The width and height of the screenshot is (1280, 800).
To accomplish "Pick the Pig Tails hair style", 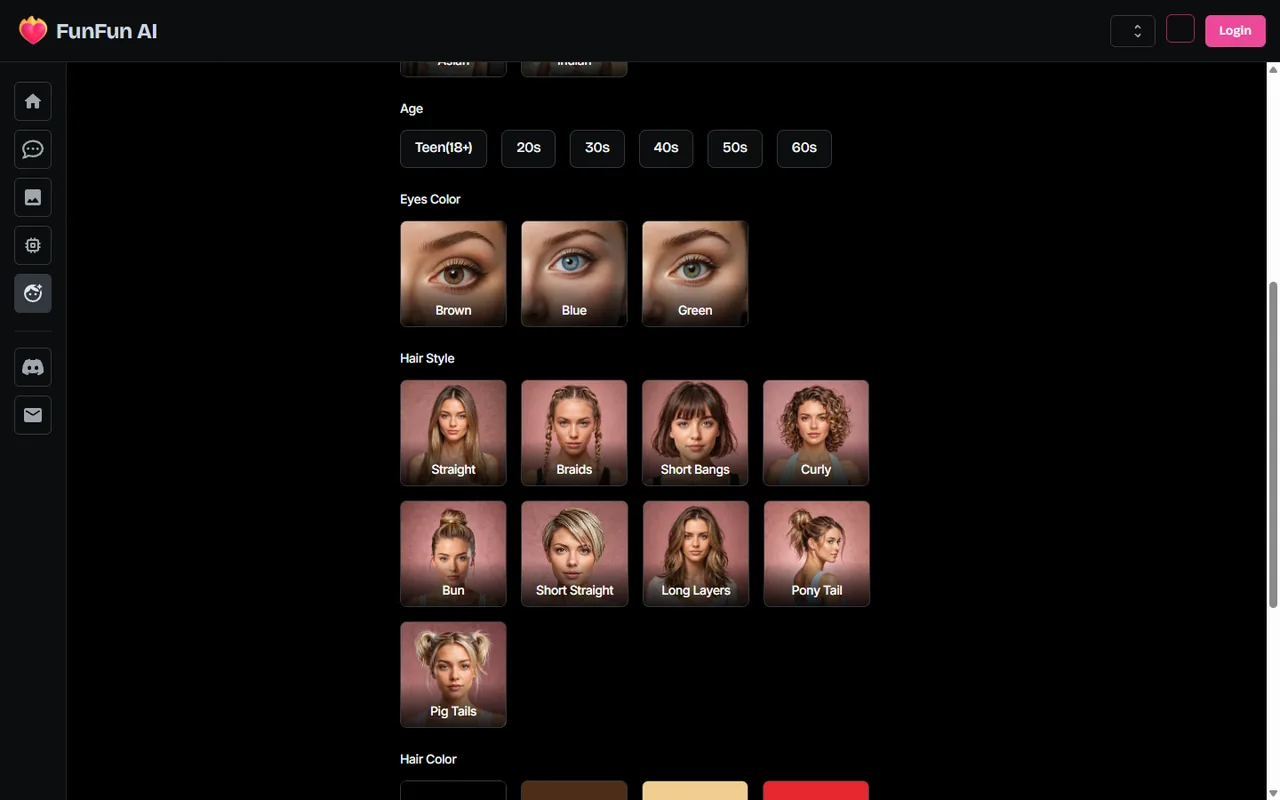I will (x=453, y=675).
